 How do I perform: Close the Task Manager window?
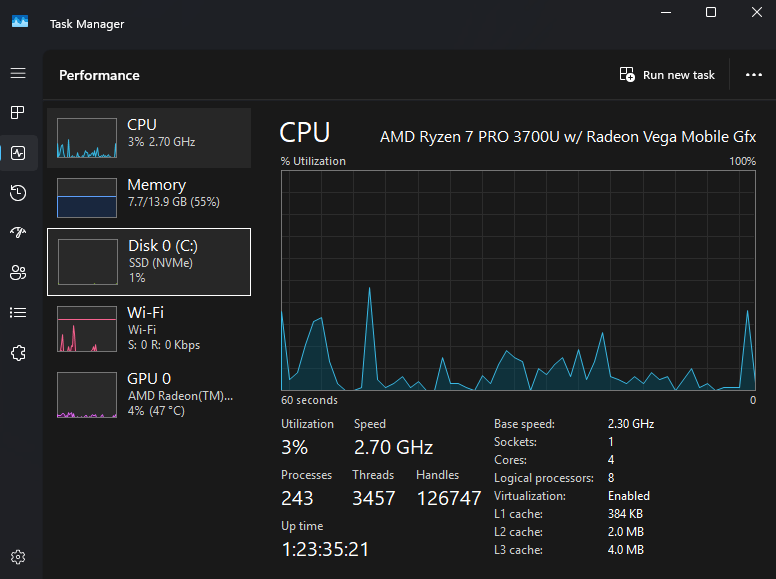pyautogui.click(x=757, y=12)
